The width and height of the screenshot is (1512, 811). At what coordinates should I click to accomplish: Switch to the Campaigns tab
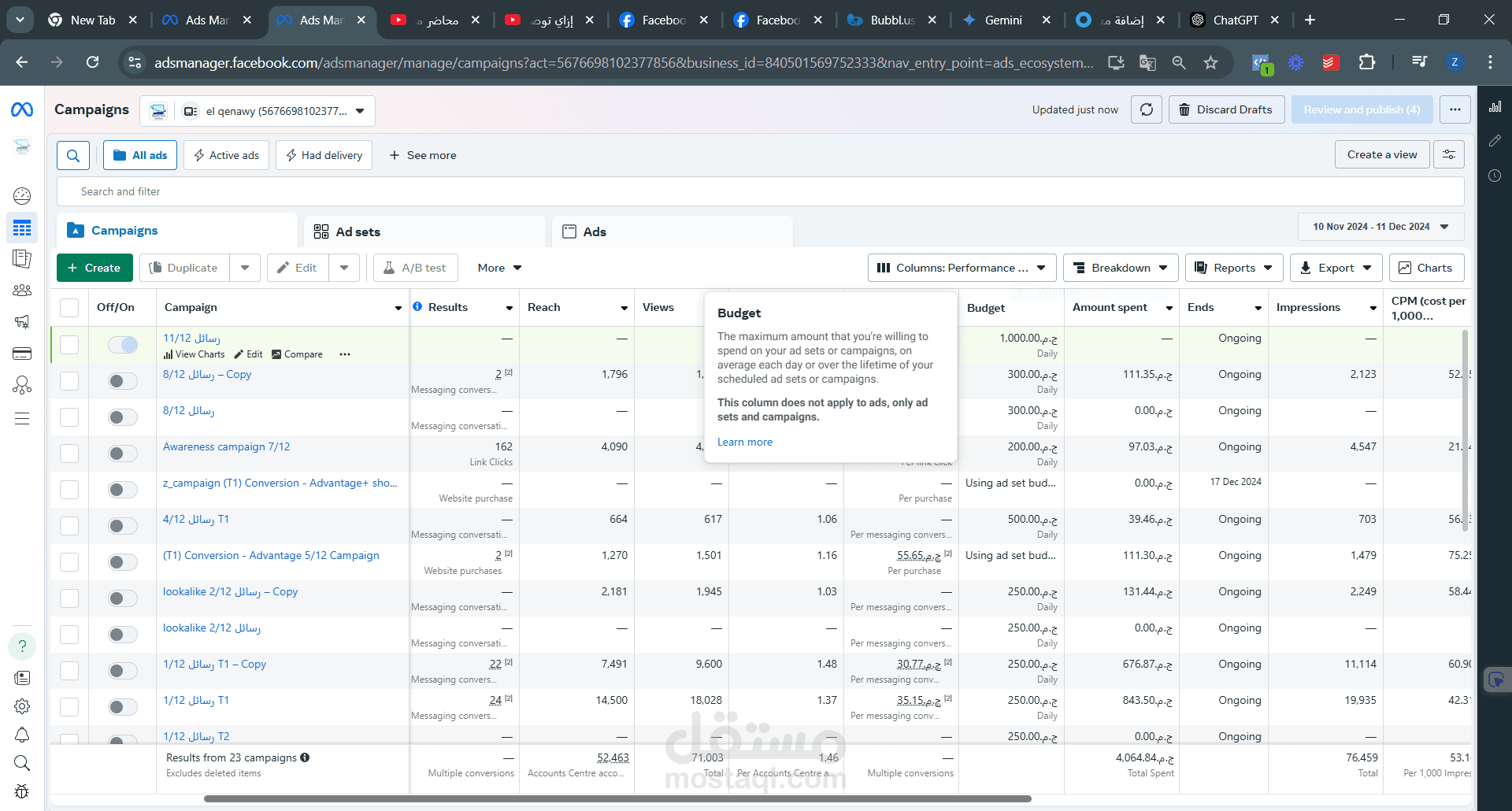177,231
